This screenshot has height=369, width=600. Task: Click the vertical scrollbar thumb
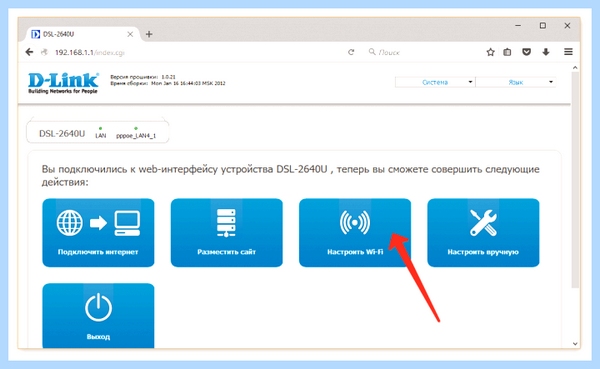click(575, 180)
